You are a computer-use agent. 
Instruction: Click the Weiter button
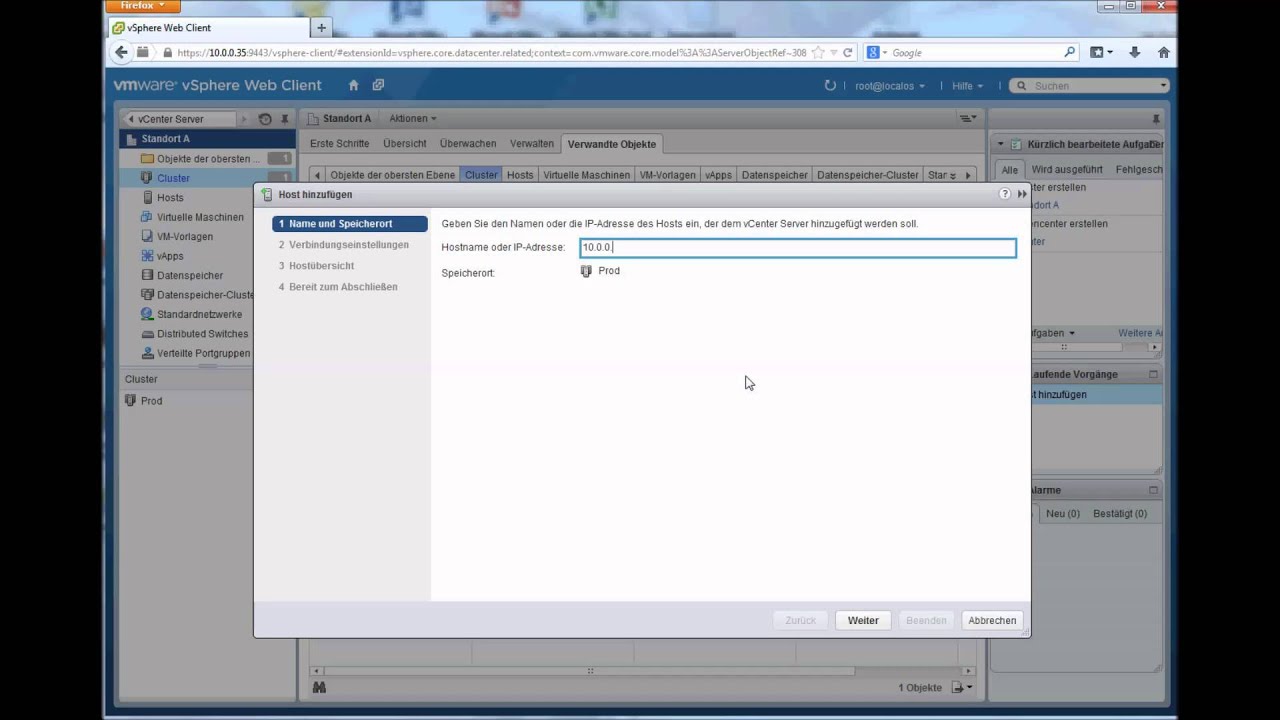coord(863,621)
